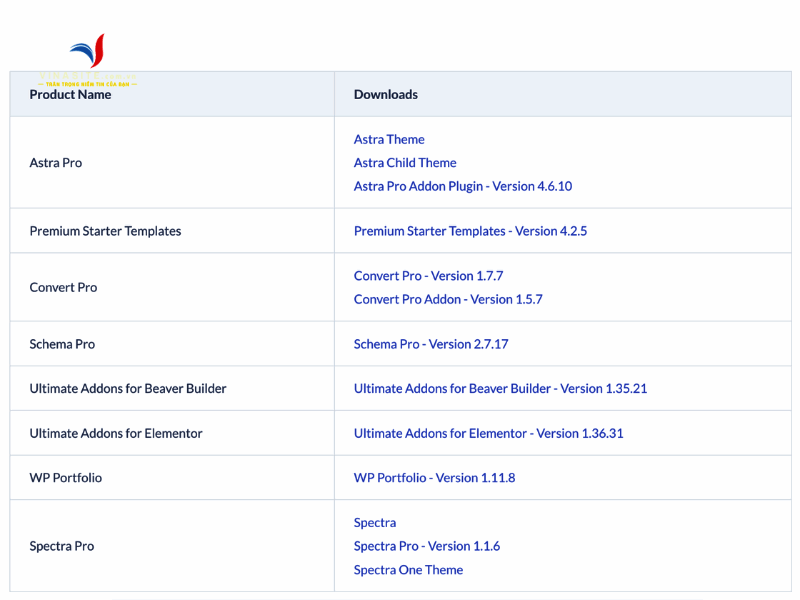Get the Spectra One Theme download
Viewport: 800px width, 600px height.
tap(408, 570)
